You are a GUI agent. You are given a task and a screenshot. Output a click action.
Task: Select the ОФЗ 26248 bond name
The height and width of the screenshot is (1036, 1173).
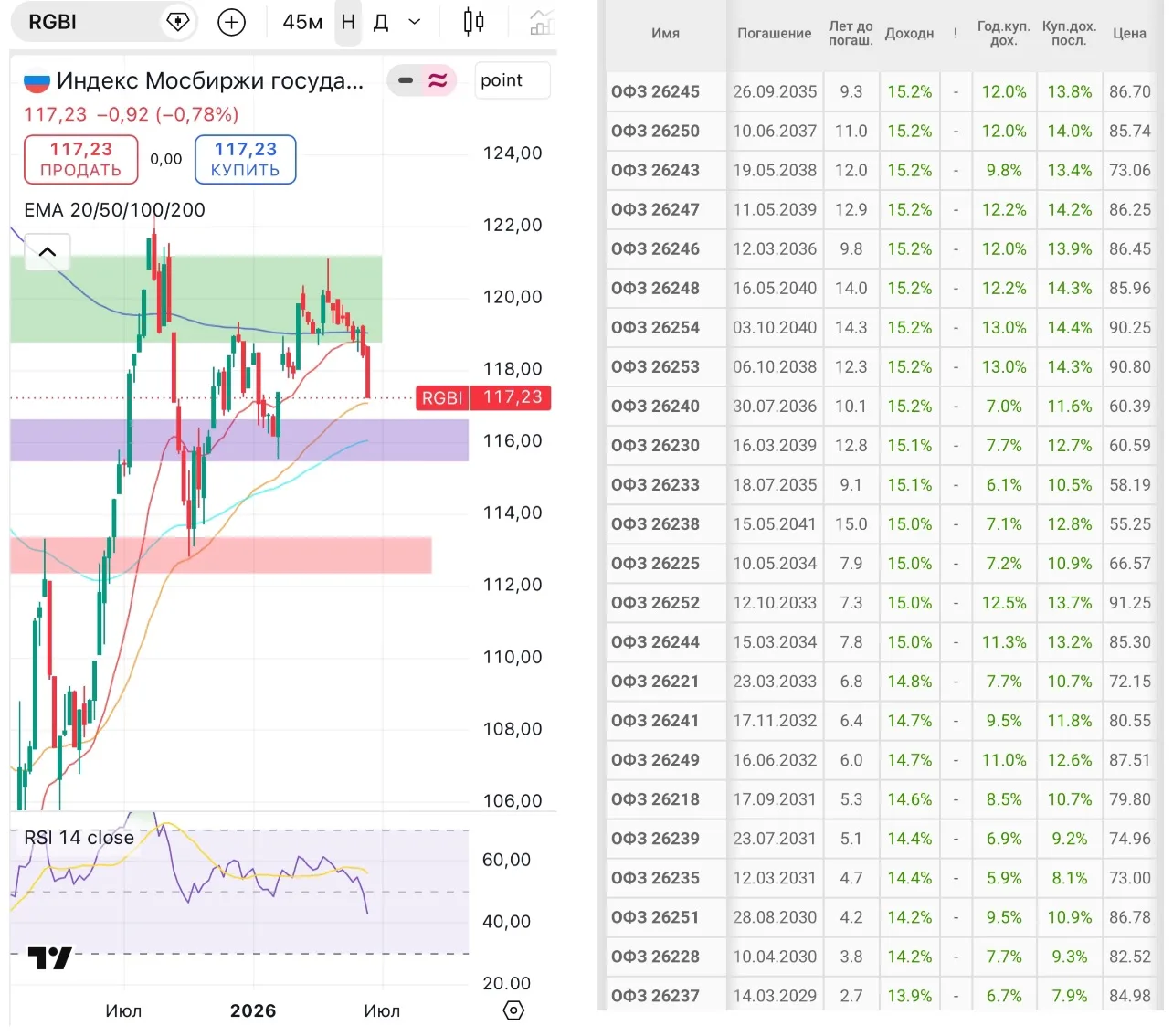pyautogui.click(x=655, y=289)
